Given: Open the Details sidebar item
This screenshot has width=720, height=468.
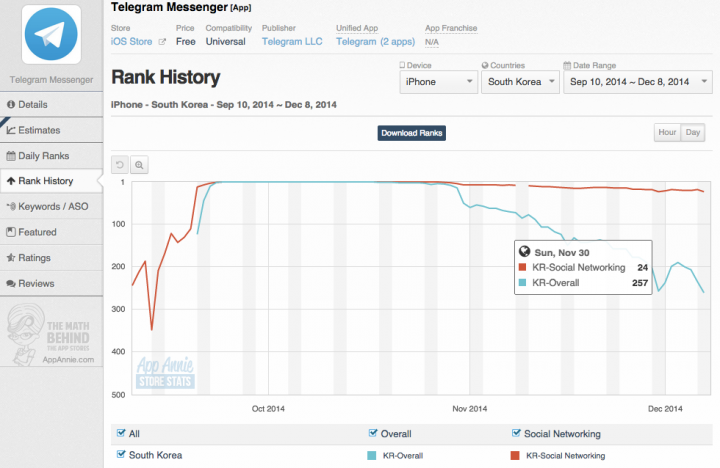Looking at the screenshot, I should click(x=51, y=105).
